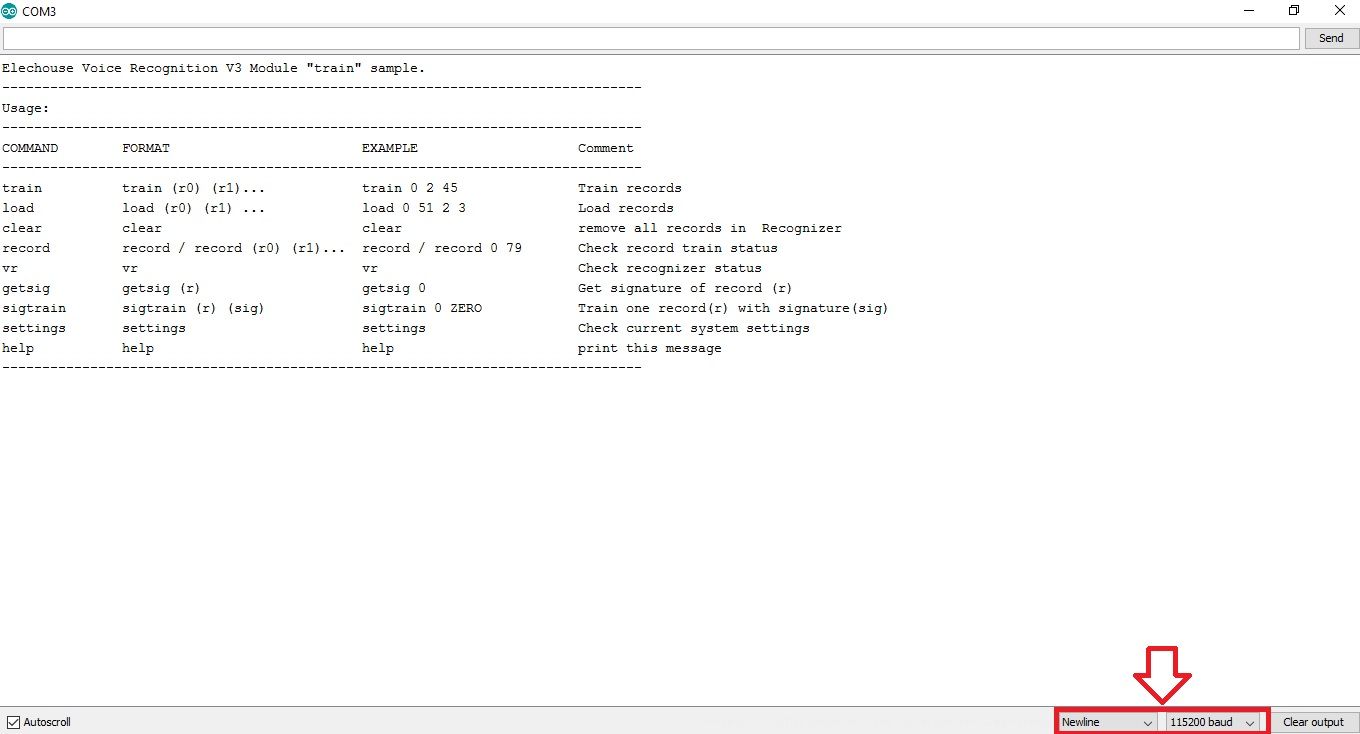1360x734 pixels.
Task: Click the 'sigtrain 0 ZERO' example text
Action: (421, 308)
